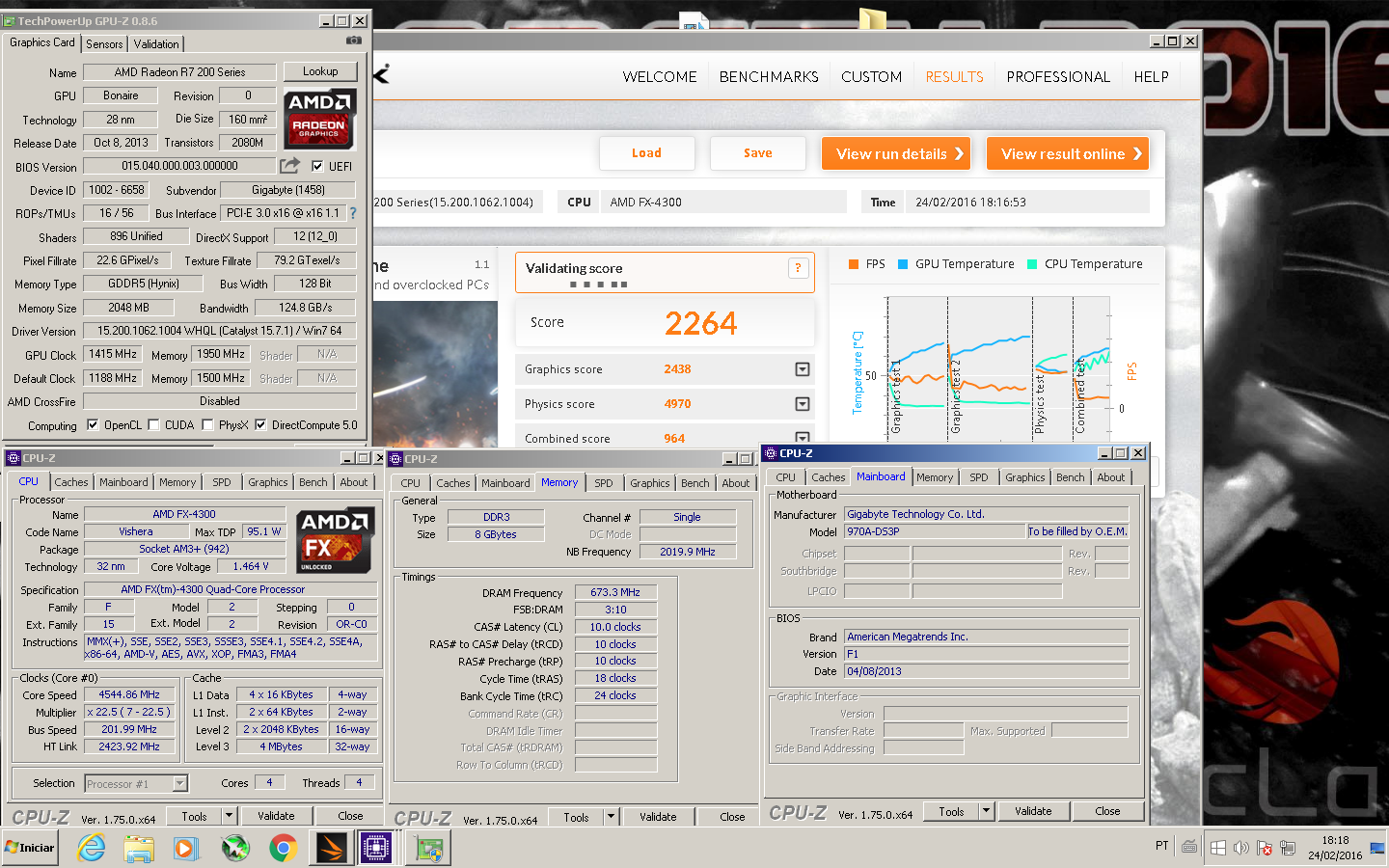Screen dimensions: 1389x868
Task: Toggle the PhysX computing checkbox
Action: tap(207, 424)
